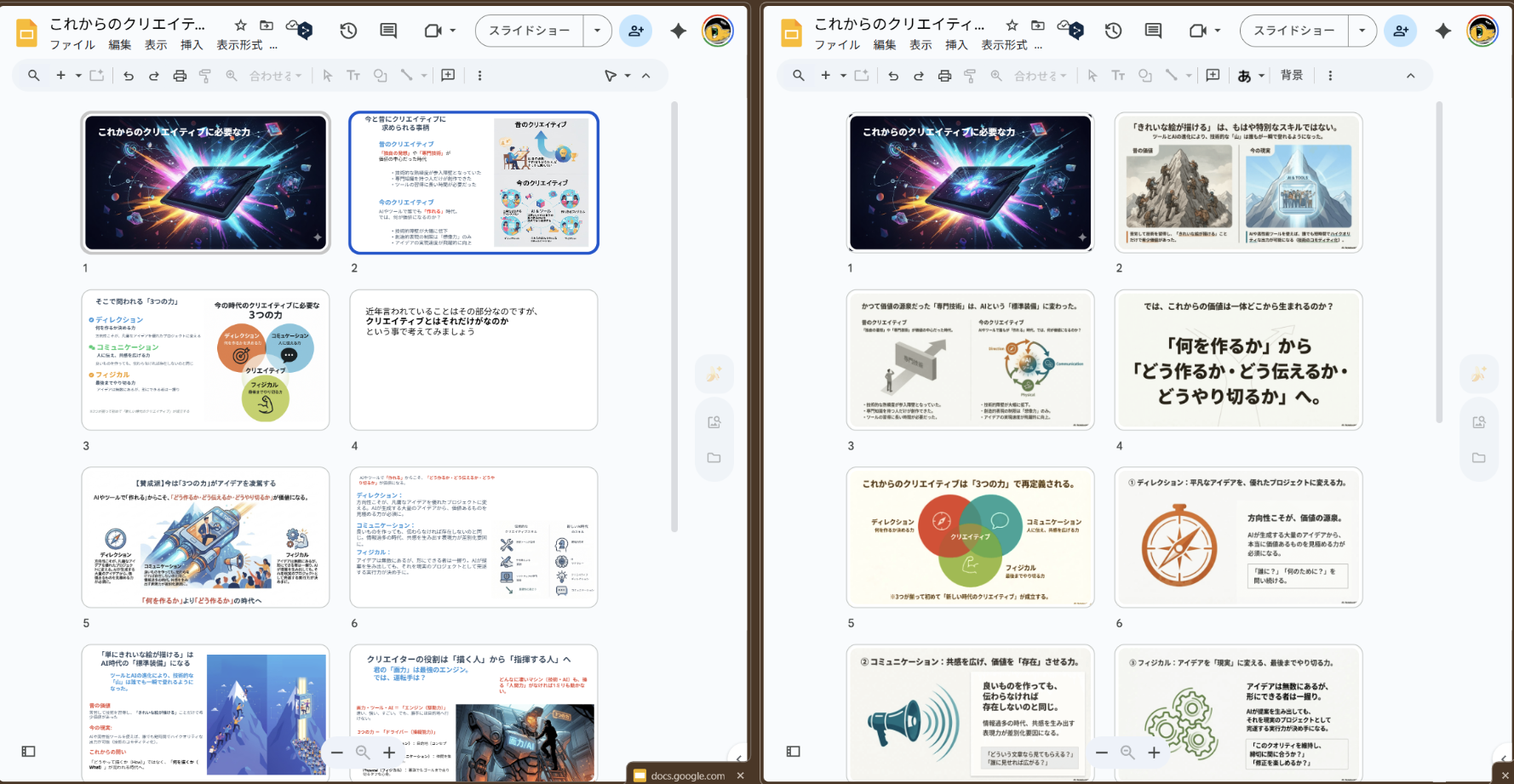
Task: Collapse the menus with the right window chevron
Action: click(x=1410, y=76)
